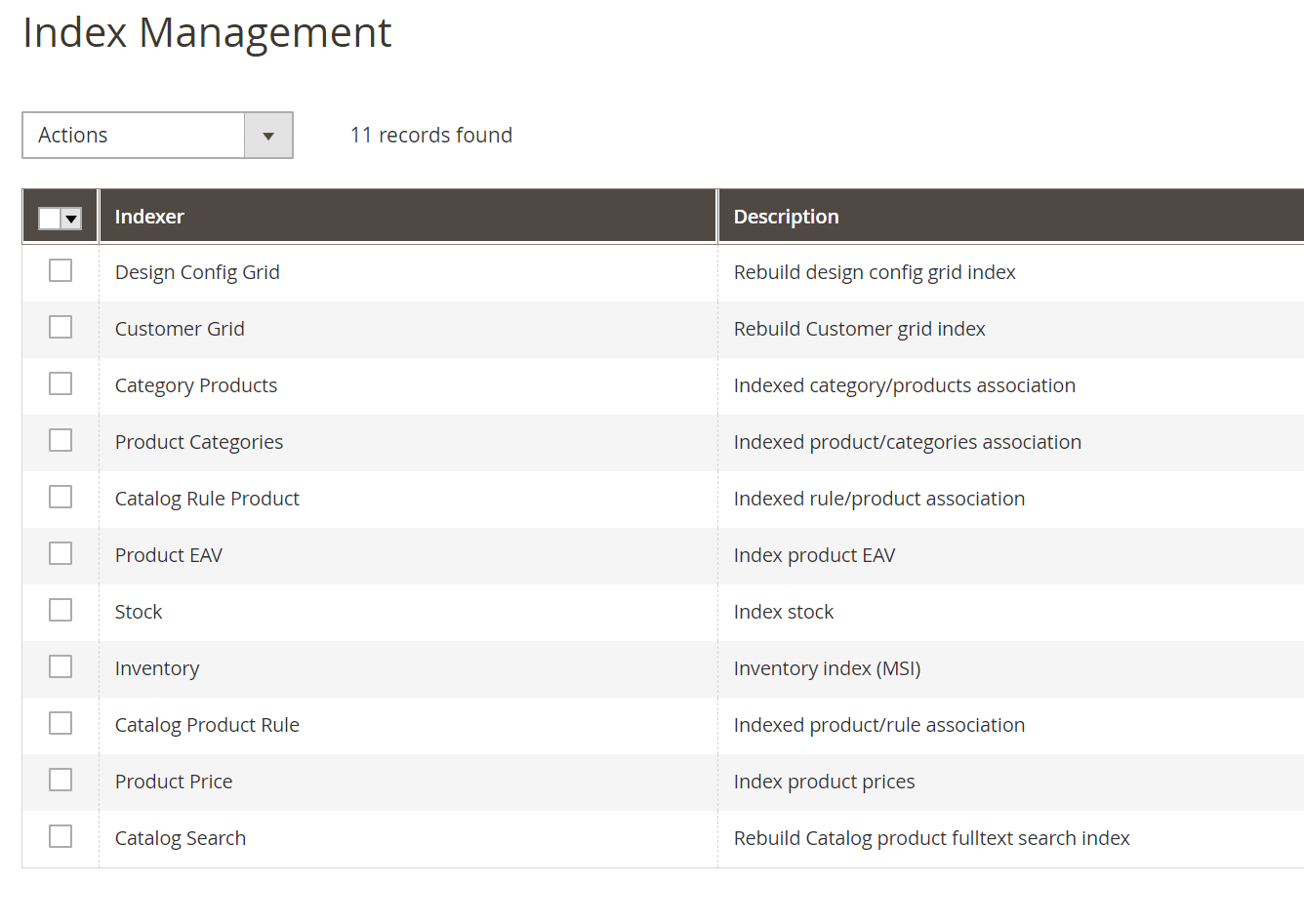This screenshot has width=1304, height=924.
Task: Select the Customer Grid indexer checkbox
Action: 61,327
